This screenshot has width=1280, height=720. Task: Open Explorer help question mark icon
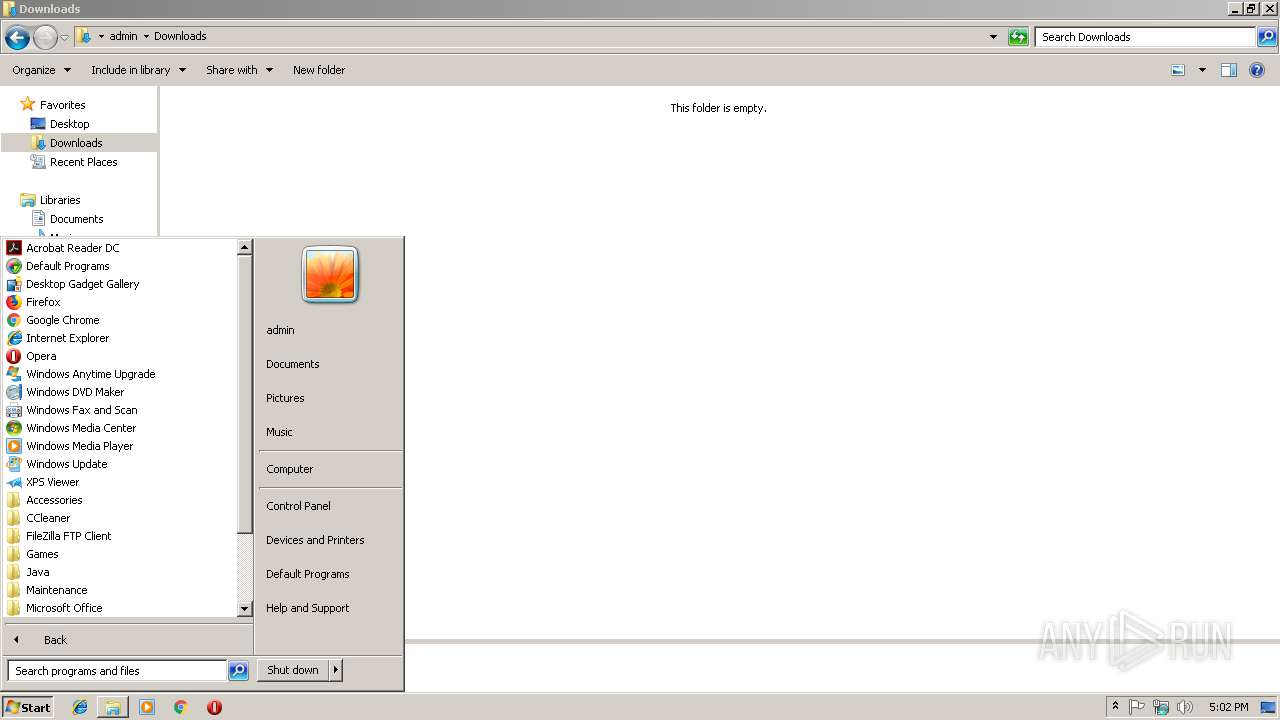(x=1258, y=70)
